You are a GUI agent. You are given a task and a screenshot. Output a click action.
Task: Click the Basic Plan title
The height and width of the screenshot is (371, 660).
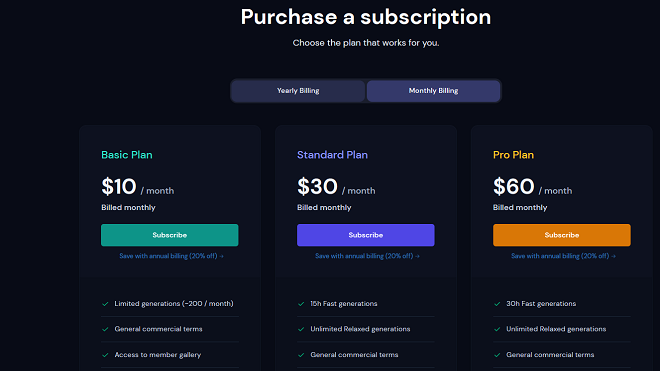tap(127, 155)
